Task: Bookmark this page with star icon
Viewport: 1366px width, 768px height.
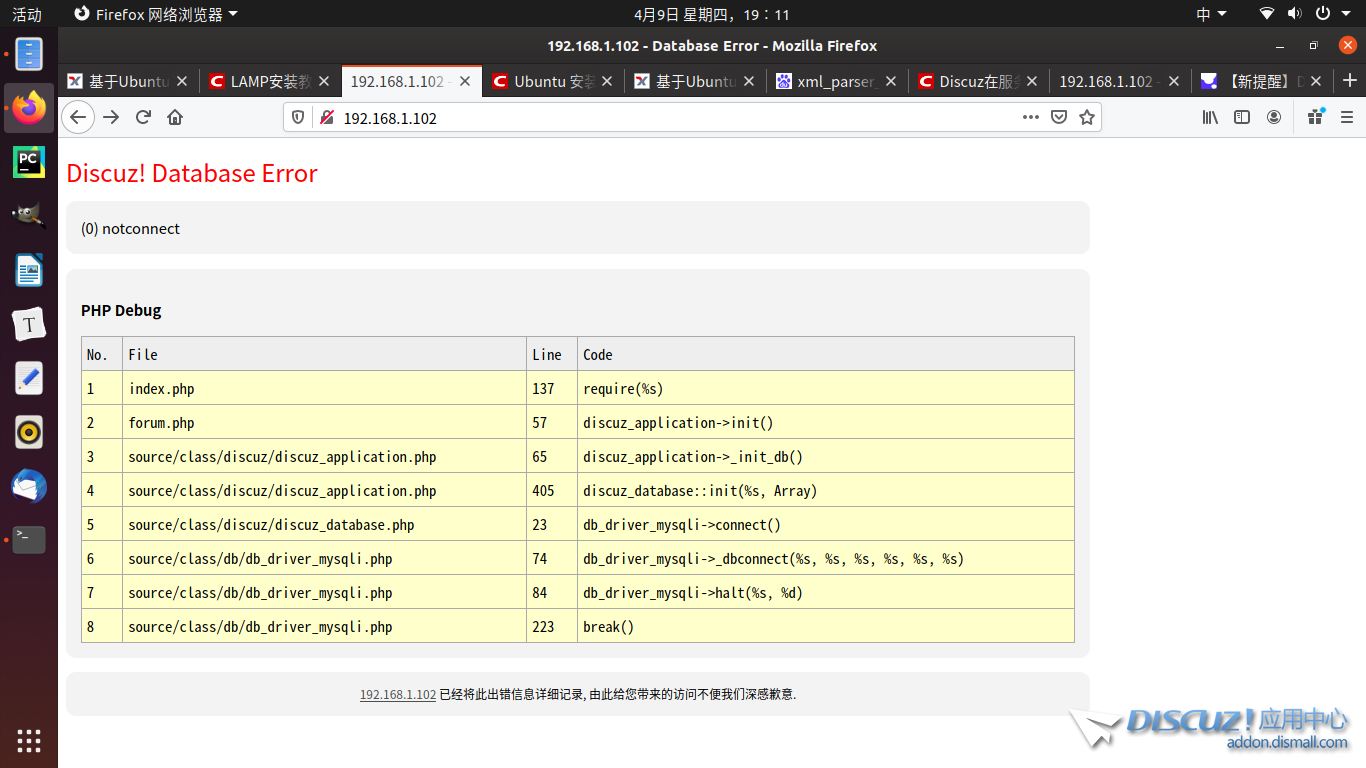Action: (1087, 117)
